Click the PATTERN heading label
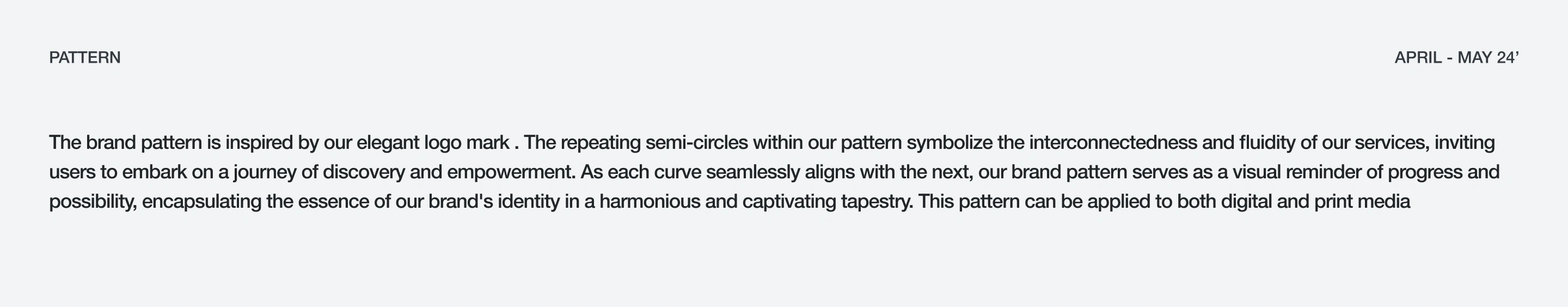The height and width of the screenshot is (307, 1568). (84, 58)
